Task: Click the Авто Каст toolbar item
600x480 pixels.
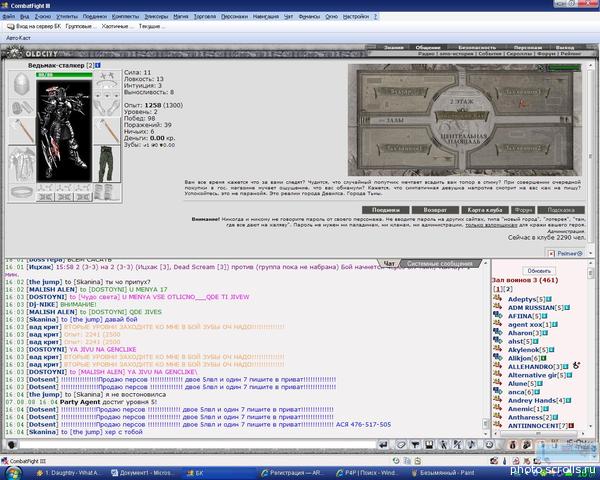Action: [x=18, y=38]
